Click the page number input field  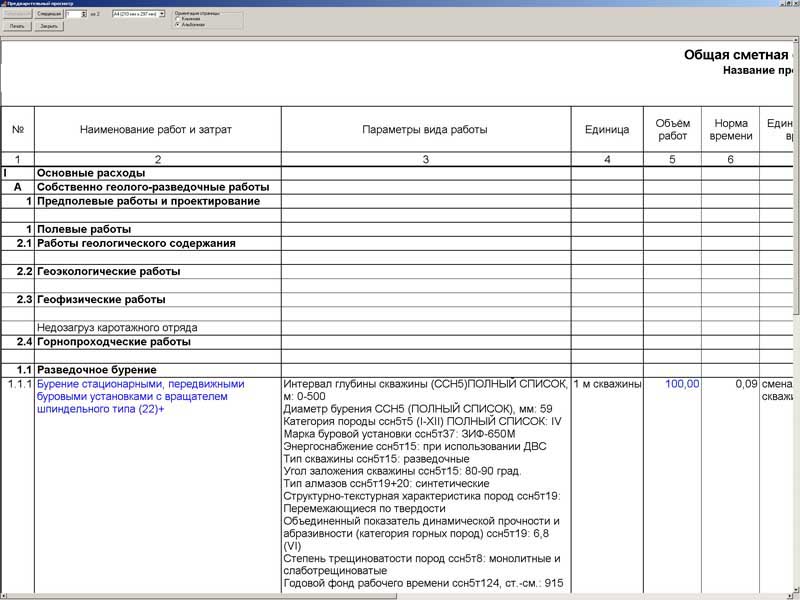coord(73,14)
